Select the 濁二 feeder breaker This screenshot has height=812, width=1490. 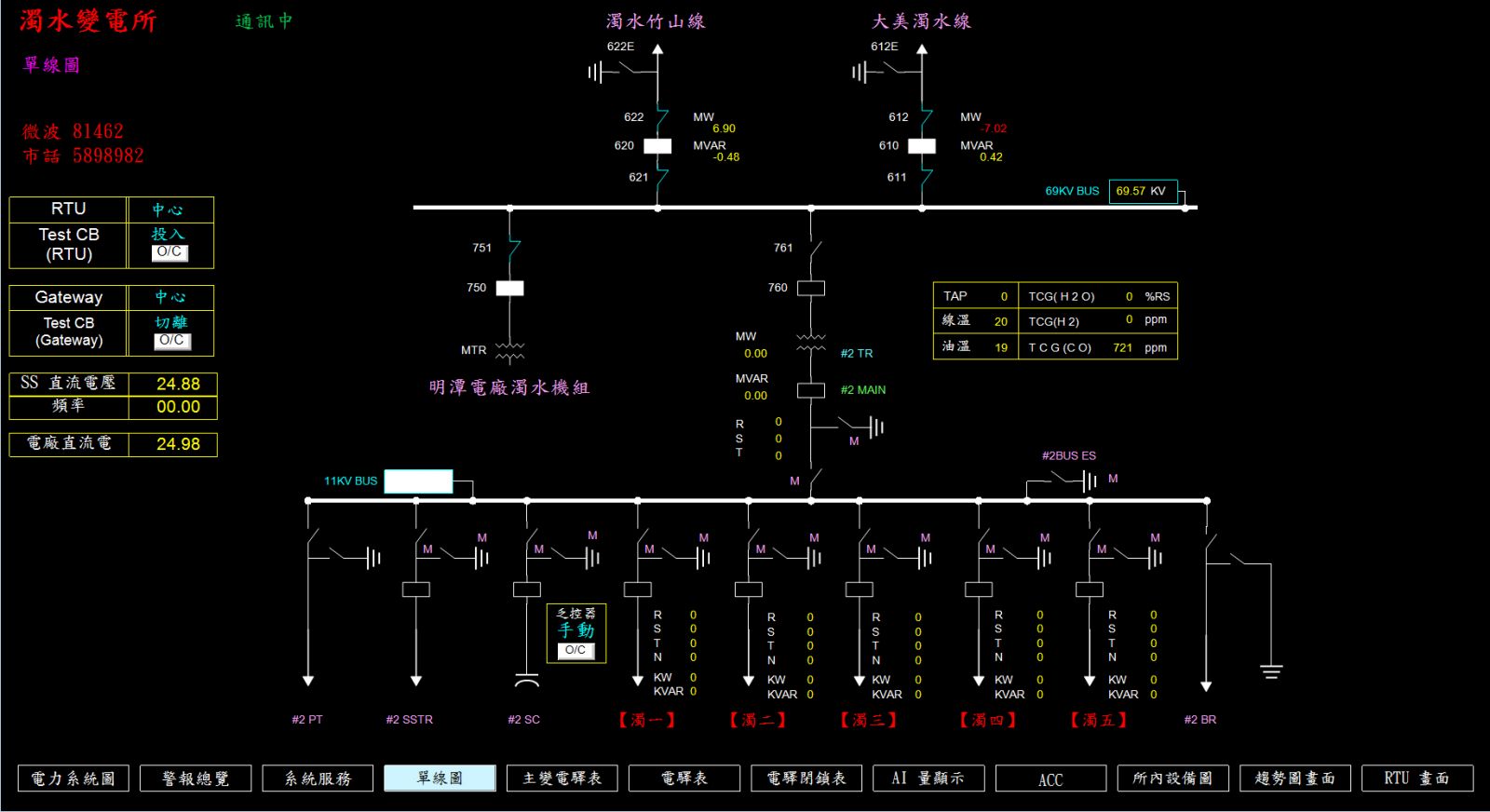[749, 589]
